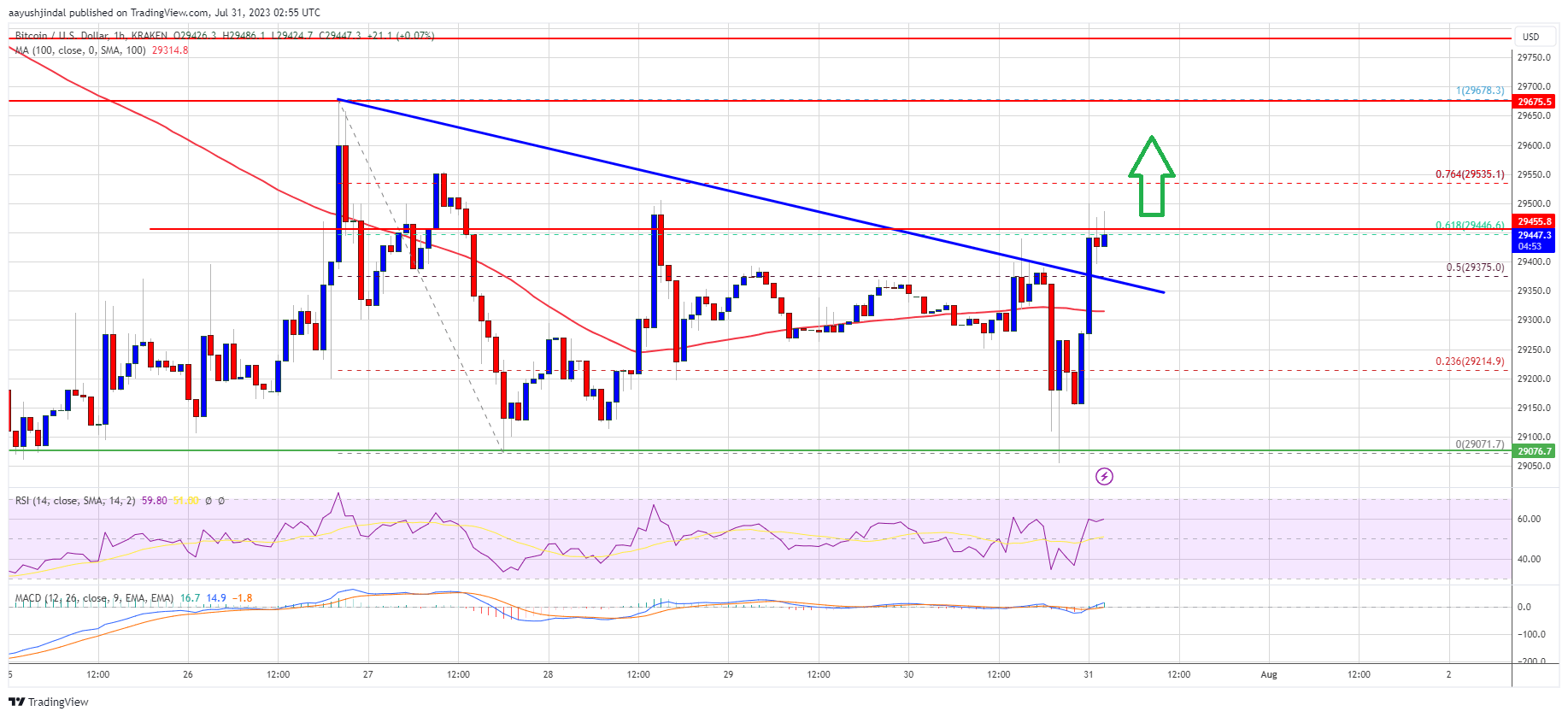The width and height of the screenshot is (1568, 717).
Task: Click the 40.00 level on the RSI axis
Action: point(1529,559)
